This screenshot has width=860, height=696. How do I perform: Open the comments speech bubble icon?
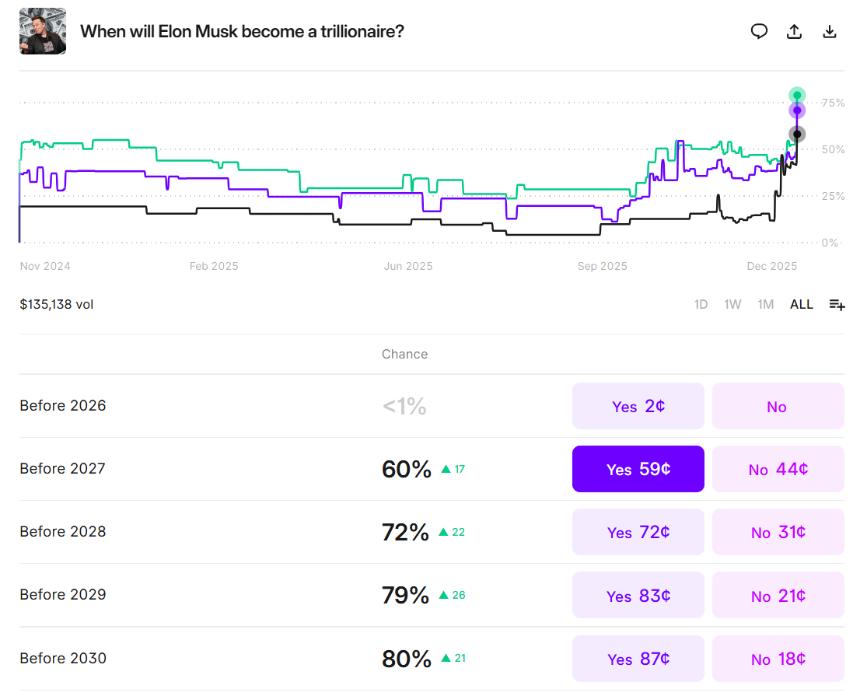click(759, 31)
